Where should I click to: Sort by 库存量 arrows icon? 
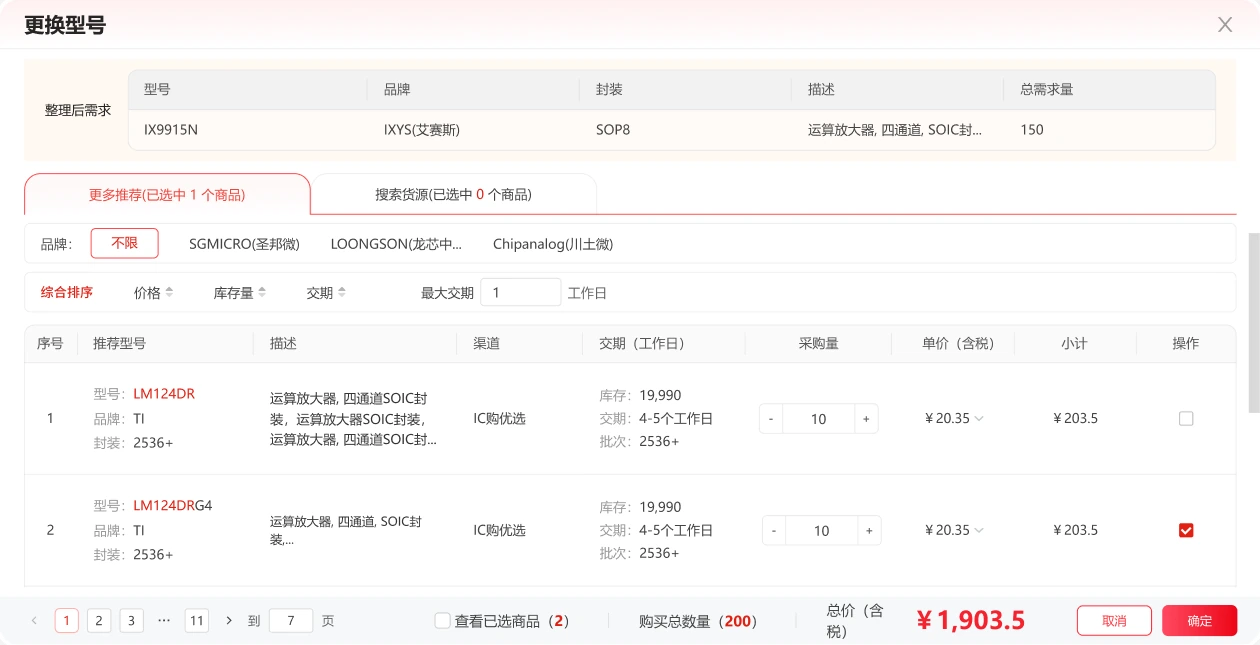[262, 293]
